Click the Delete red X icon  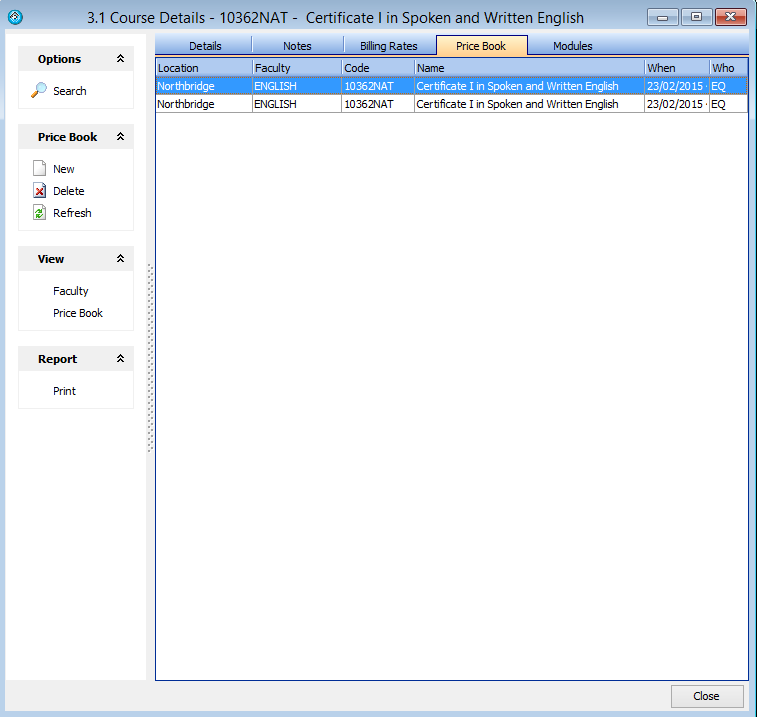point(40,191)
